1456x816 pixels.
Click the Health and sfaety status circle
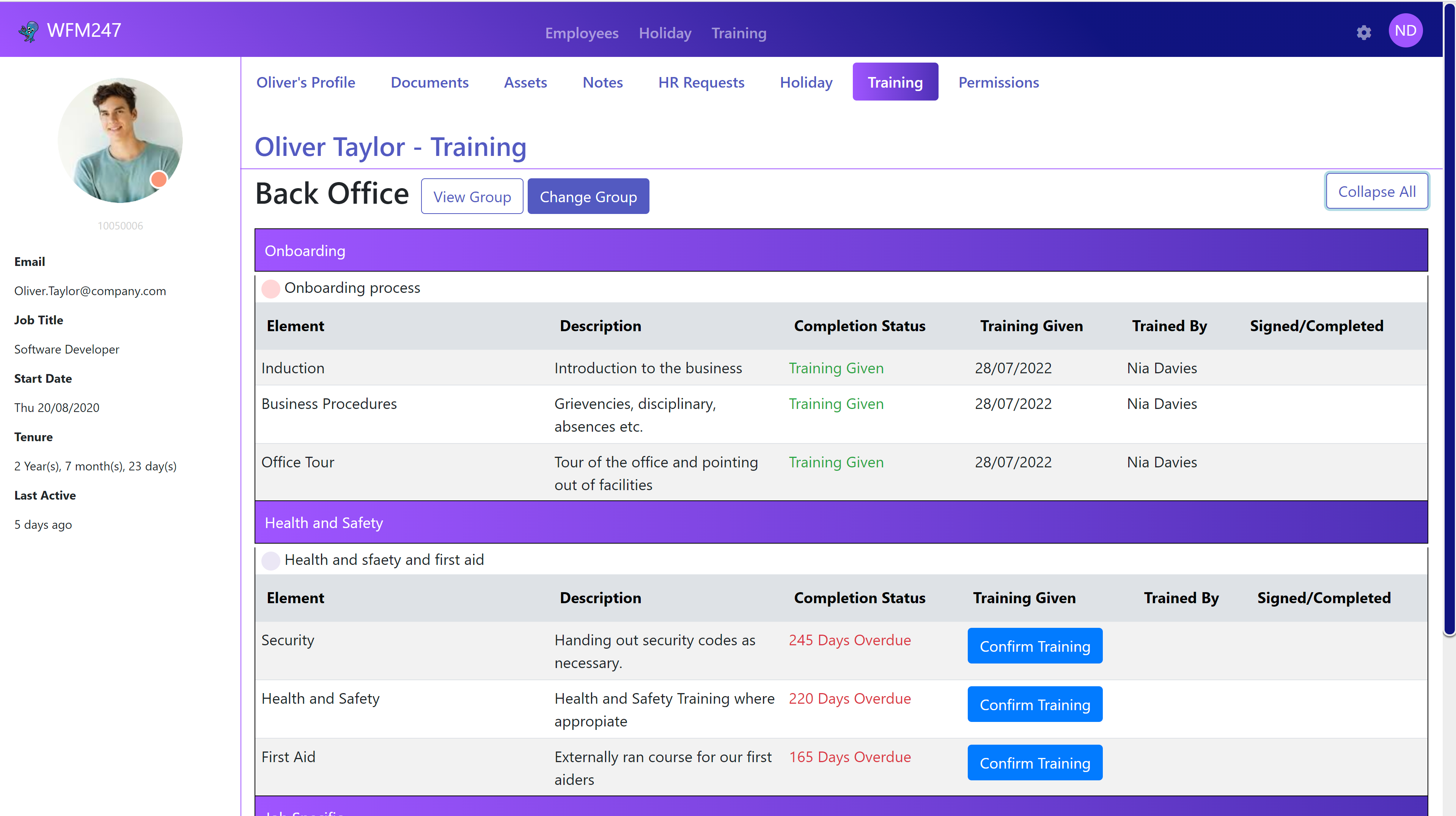(271, 561)
